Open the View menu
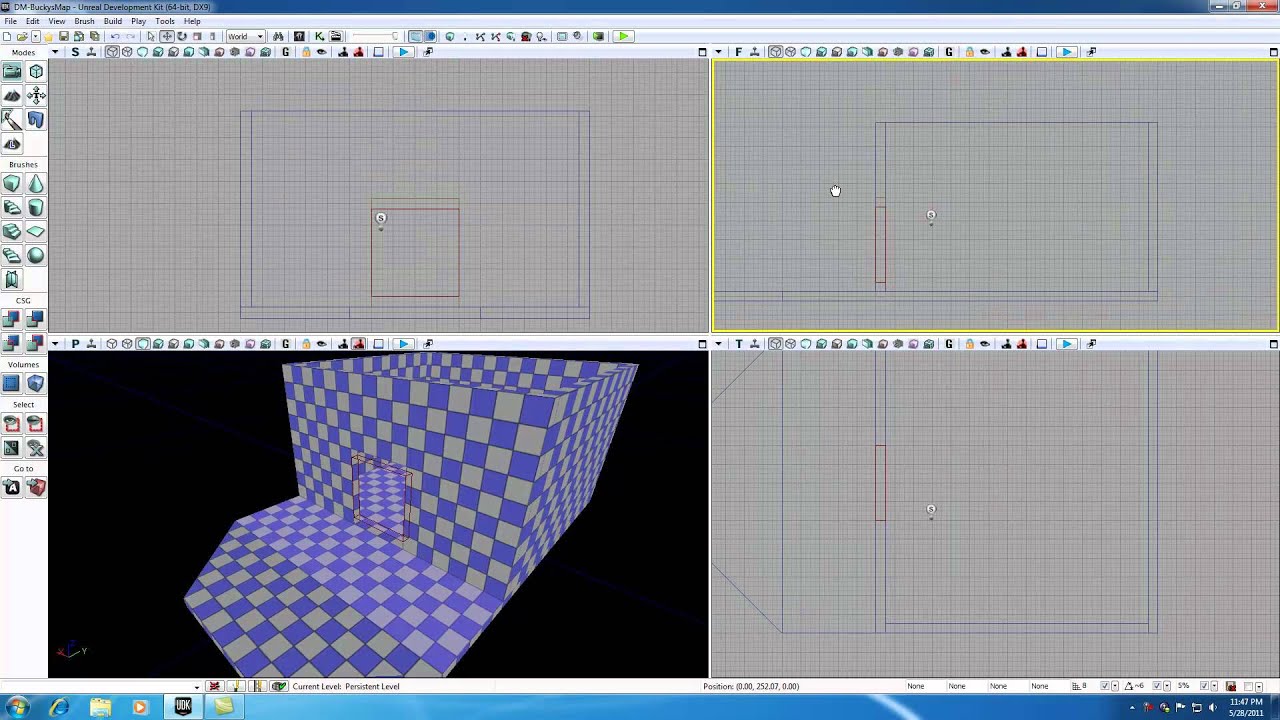The image size is (1280, 720). tap(57, 21)
